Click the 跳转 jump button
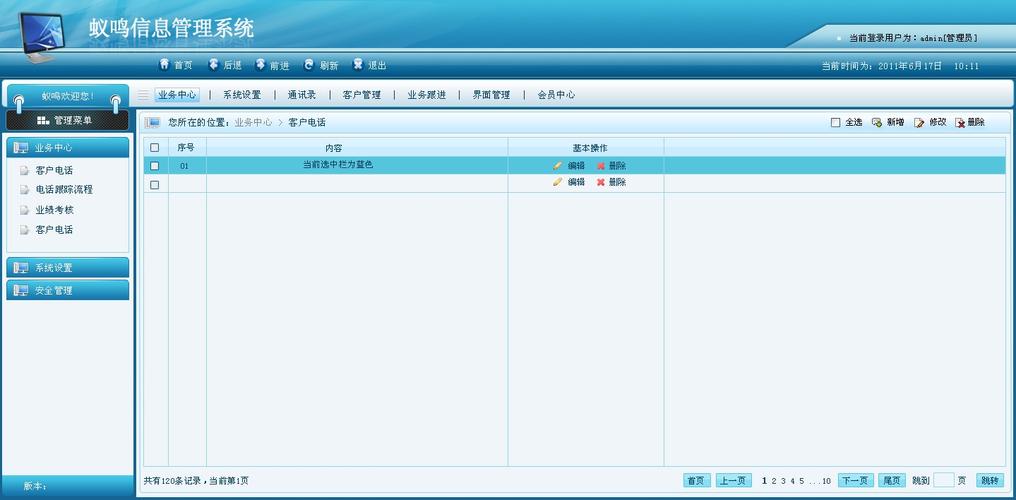1016x500 pixels. (989, 481)
